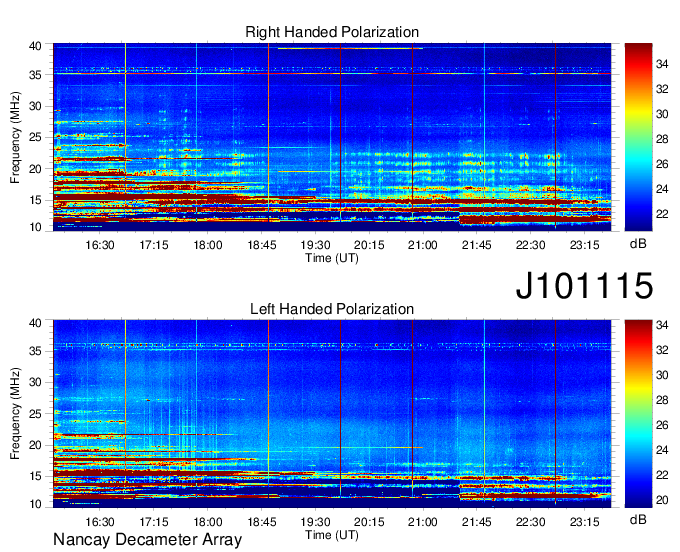
Task: Click the 20:15 tick on upper time axis
Action: tap(369, 245)
